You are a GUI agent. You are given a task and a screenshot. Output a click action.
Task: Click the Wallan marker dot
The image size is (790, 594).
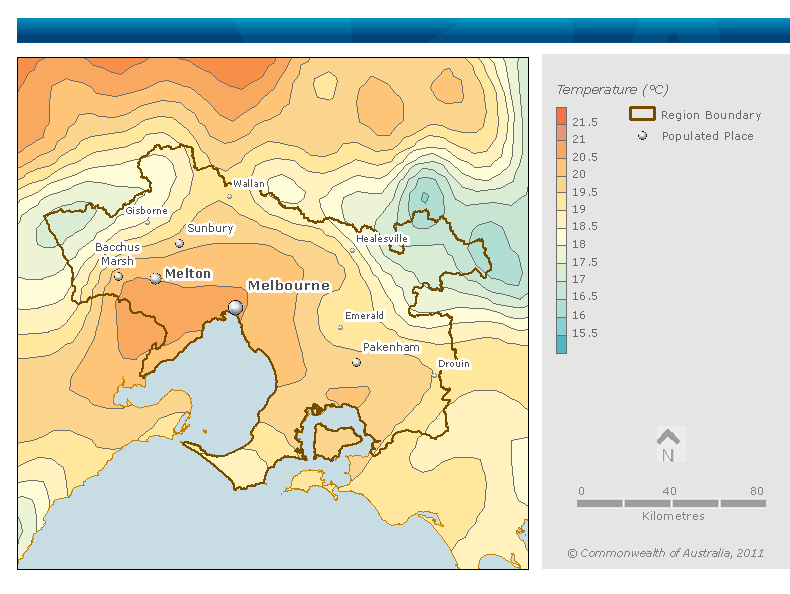click(229, 196)
